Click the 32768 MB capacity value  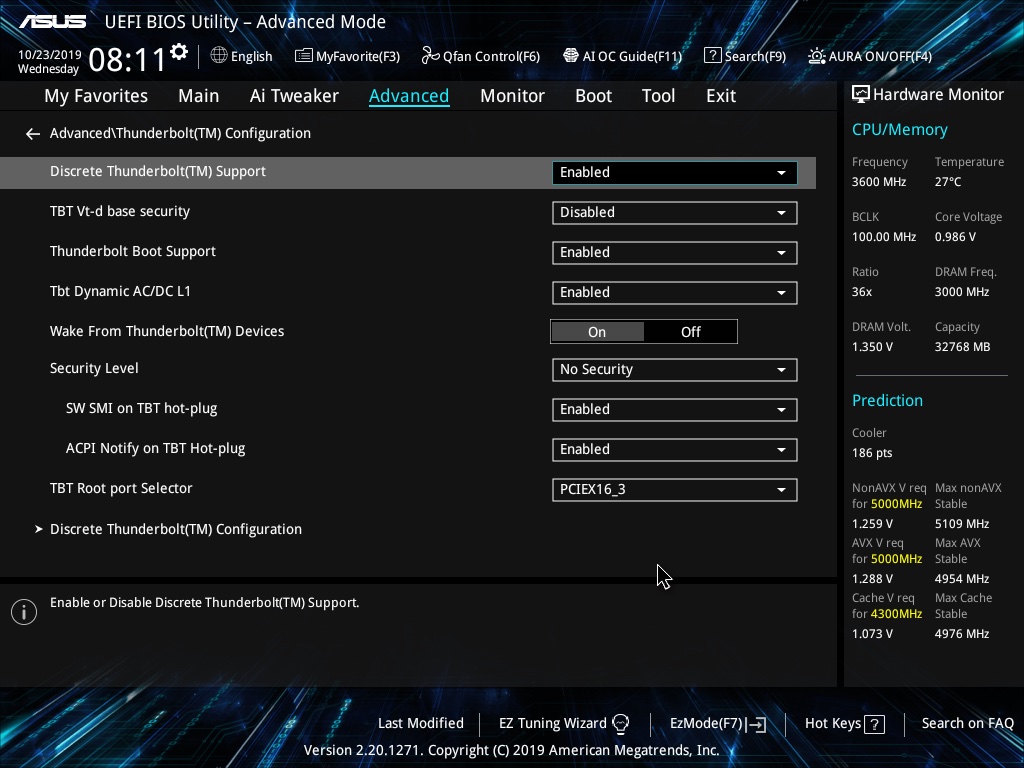click(962, 347)
